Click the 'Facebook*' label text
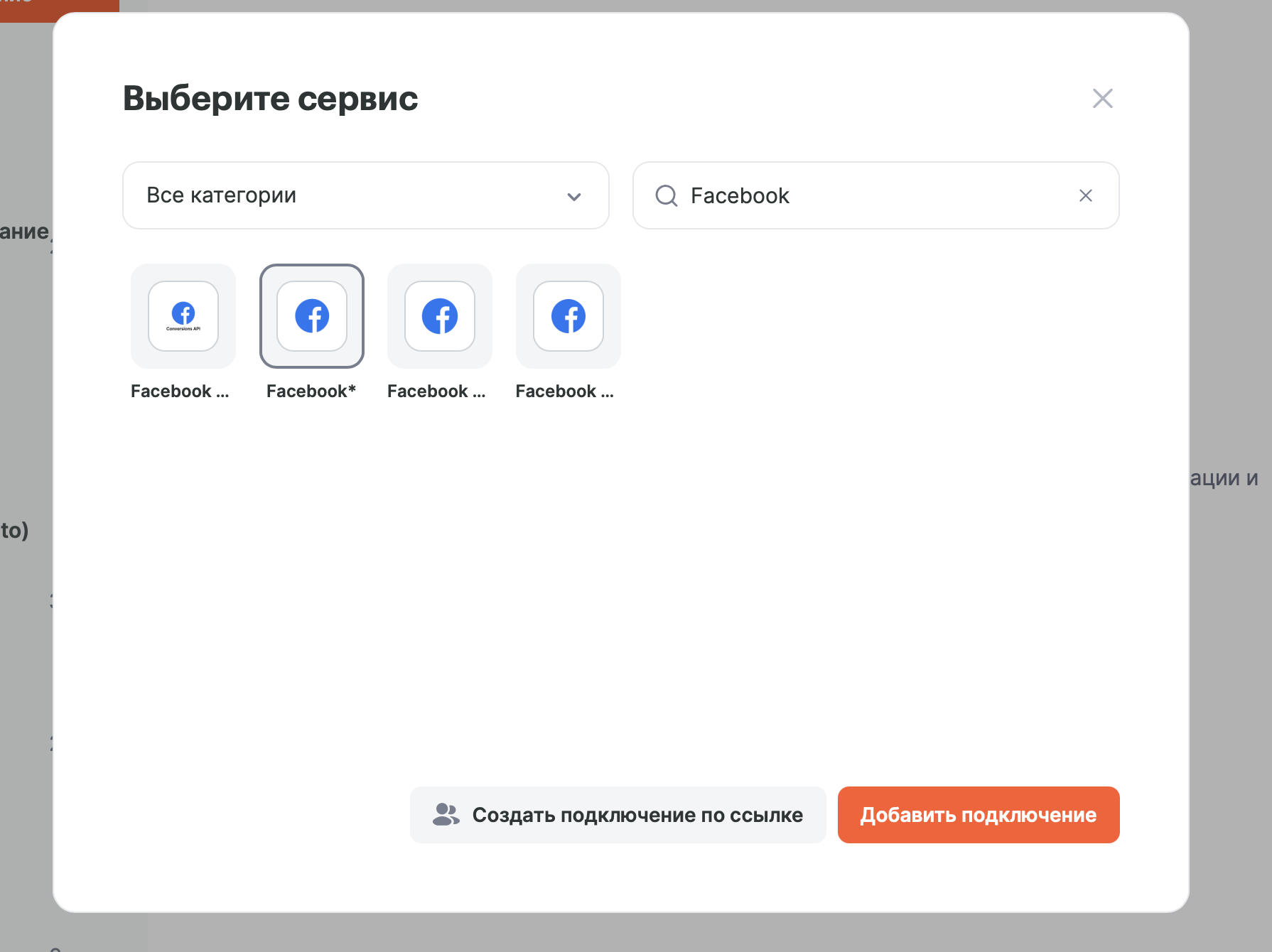 311,391
